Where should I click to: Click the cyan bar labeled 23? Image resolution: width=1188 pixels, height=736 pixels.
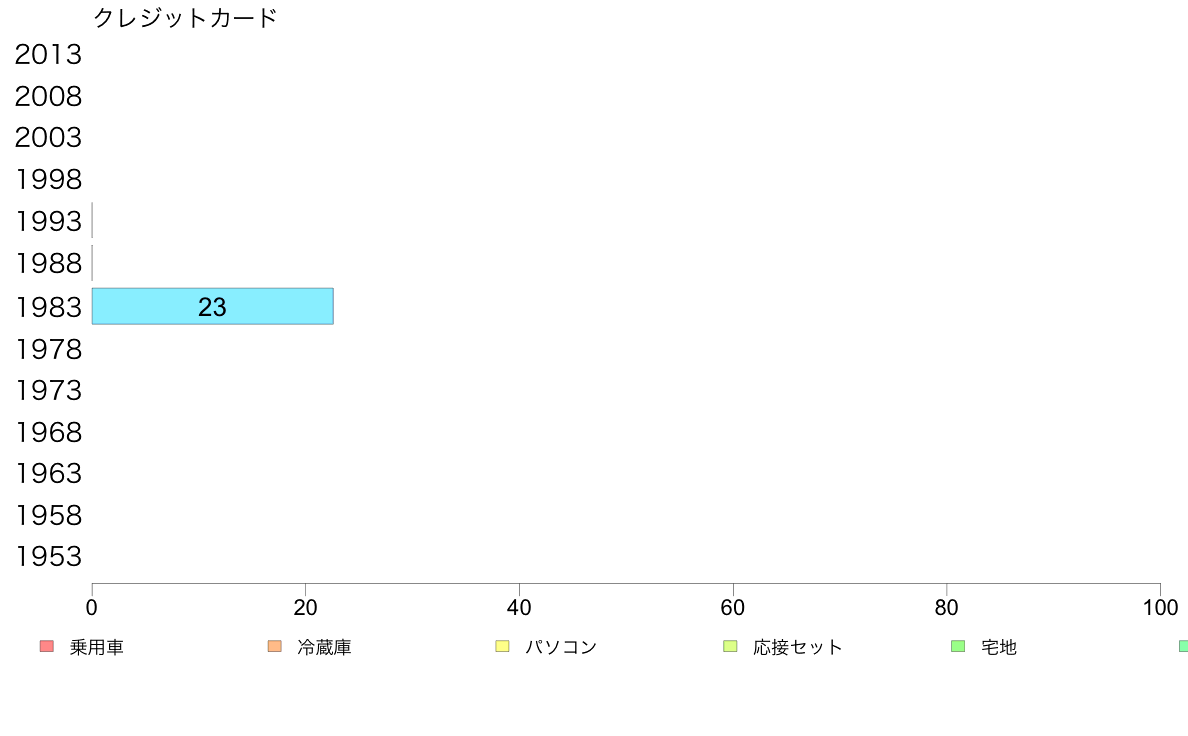[x=213, y=306]
